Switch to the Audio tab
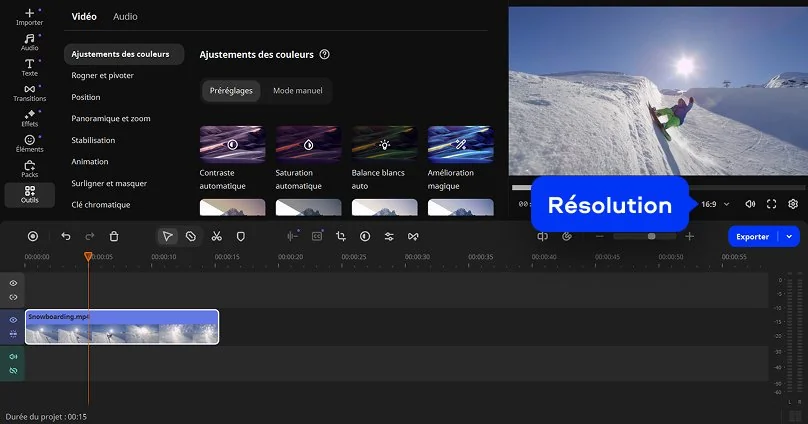Screen dimensions: 808x424 pyautogui.click(x=125, y=16)
